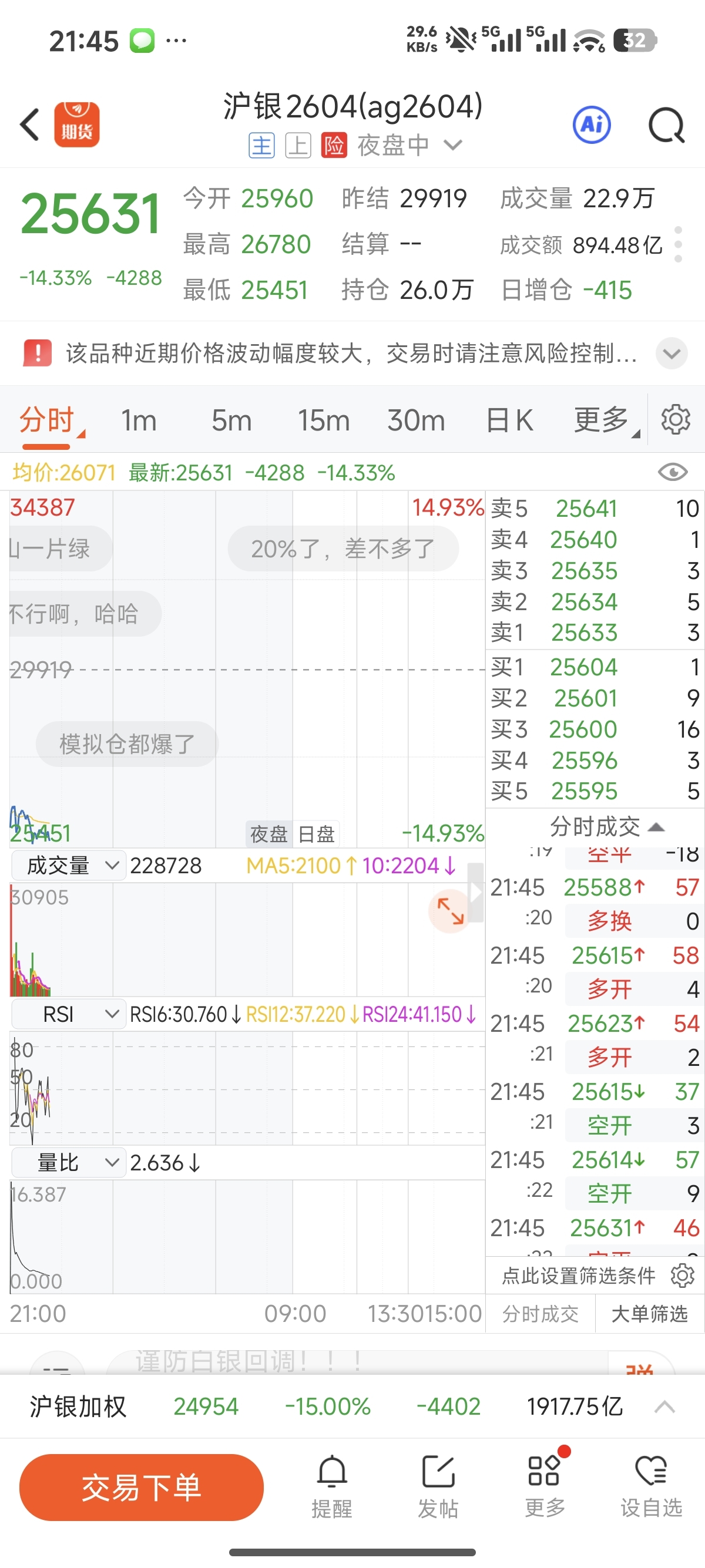Tap the search magnifier icon
The image size is (705, 1568).
[x=667, y=125]
